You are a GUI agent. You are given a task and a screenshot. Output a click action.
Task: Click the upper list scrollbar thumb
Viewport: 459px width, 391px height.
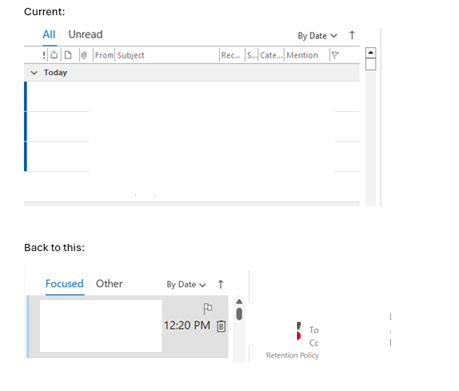tap(370, 64)
